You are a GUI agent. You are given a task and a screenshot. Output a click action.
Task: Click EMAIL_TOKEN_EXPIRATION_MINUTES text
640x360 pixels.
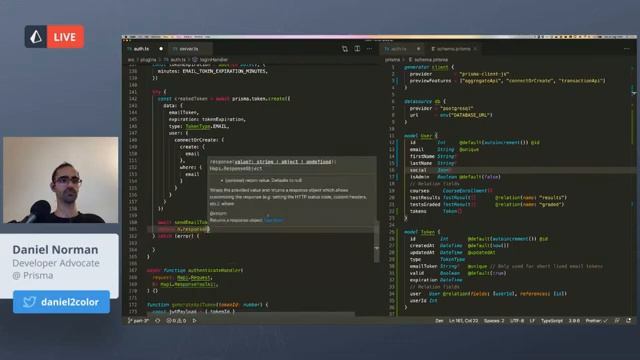pos(224,71)
